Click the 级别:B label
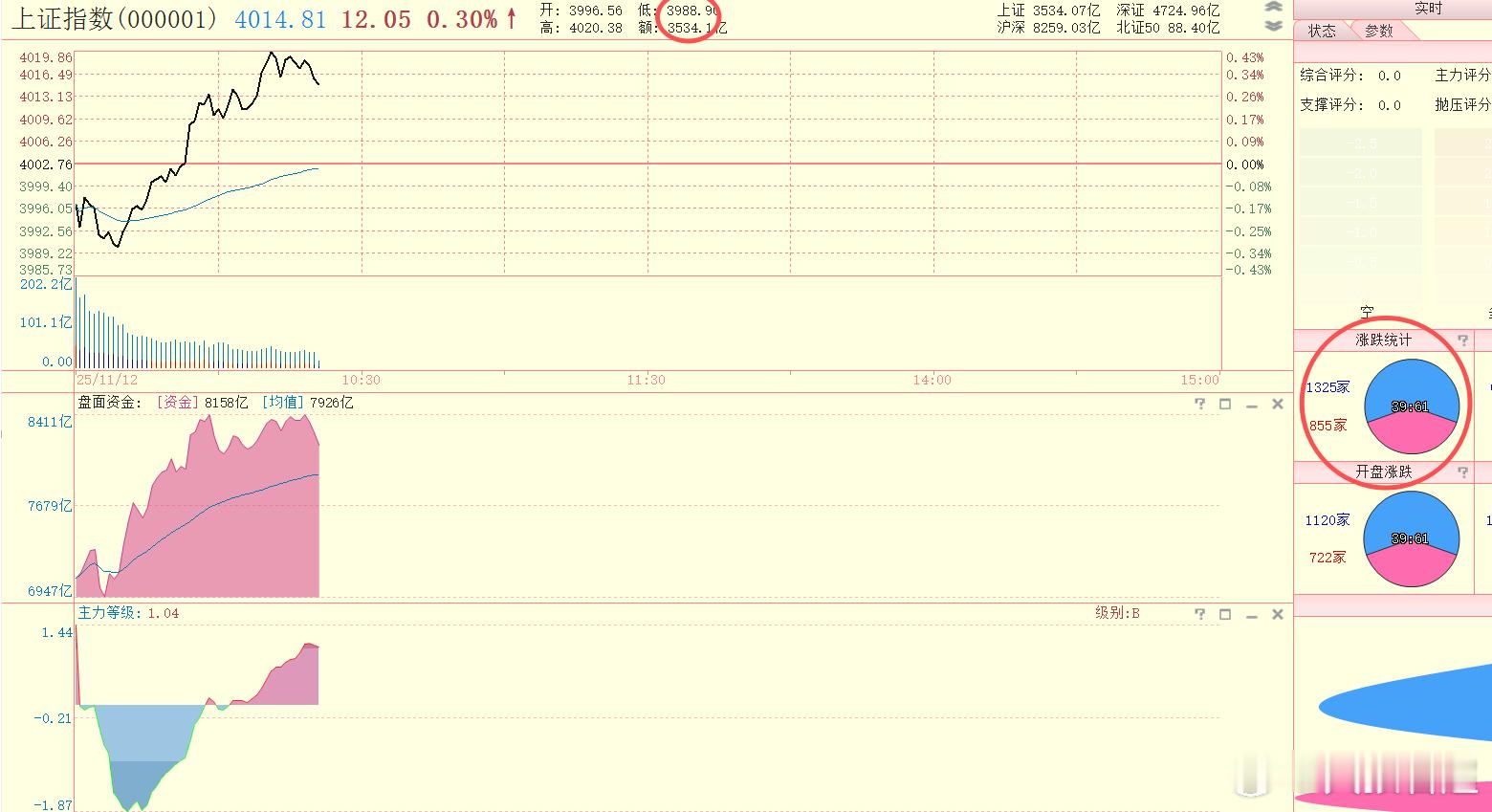1492x812 pixels. point(1114,612)
